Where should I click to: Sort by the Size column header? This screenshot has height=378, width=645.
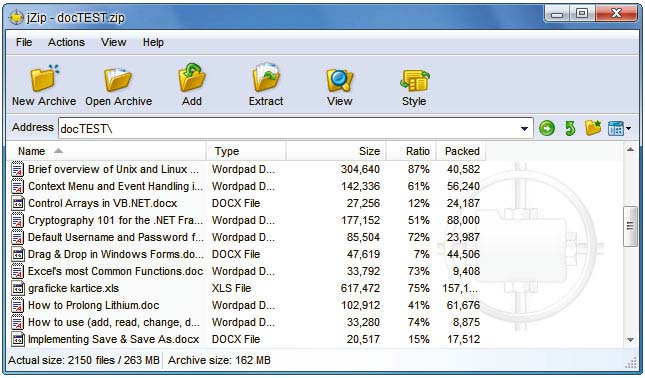tap(336, 151)
